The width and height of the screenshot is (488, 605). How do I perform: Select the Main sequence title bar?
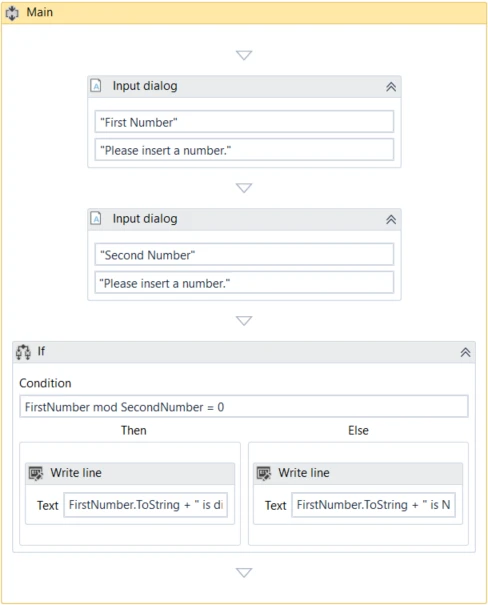[x=244, y=13]
